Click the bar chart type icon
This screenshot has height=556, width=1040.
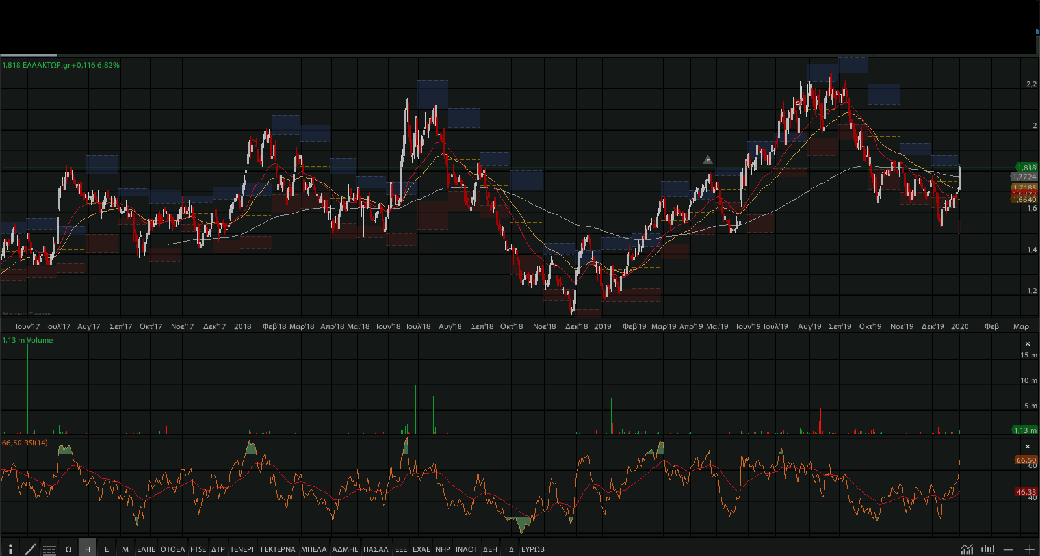pyautogui.click(x=986, y=549)
